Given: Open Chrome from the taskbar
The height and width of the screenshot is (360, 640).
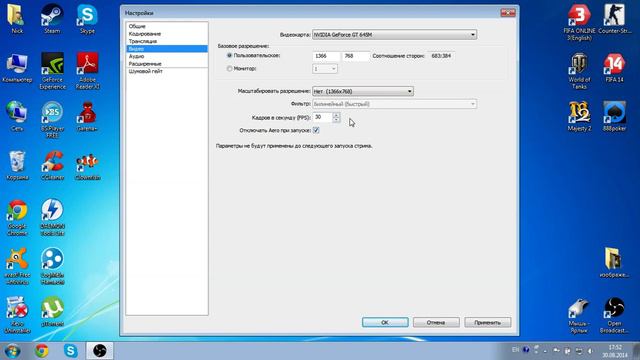Looking at the screenshot, I should pyautogui.click(x=41, y=351).
